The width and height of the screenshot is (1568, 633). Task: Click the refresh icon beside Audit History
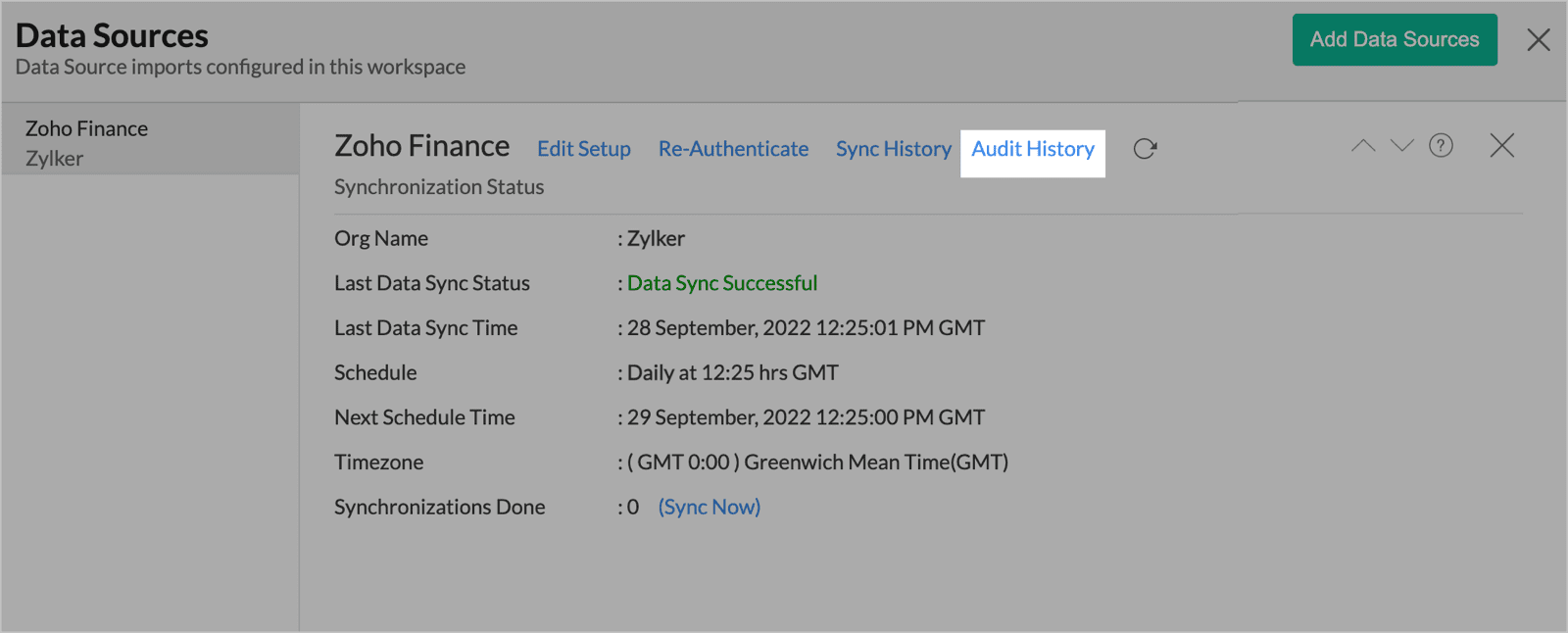pyautogui.click(x=1145, y=149)
